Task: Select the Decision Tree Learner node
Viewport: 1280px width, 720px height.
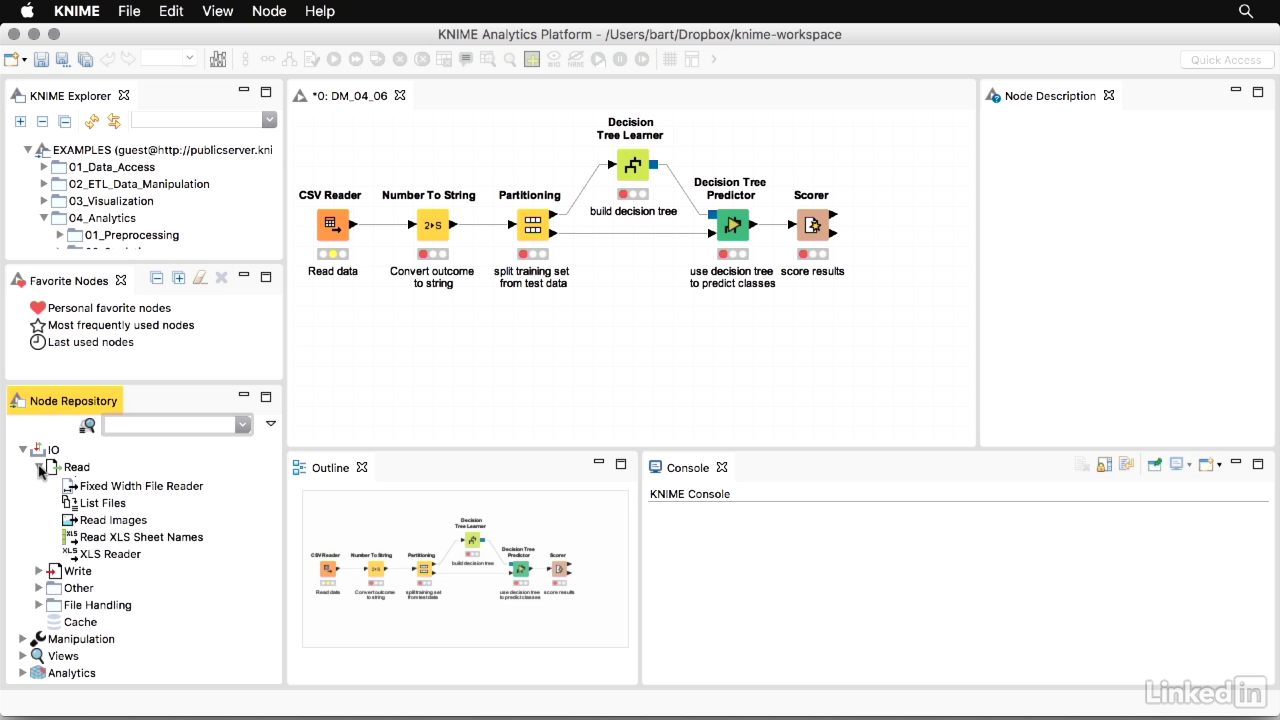Action: [632, 165]
